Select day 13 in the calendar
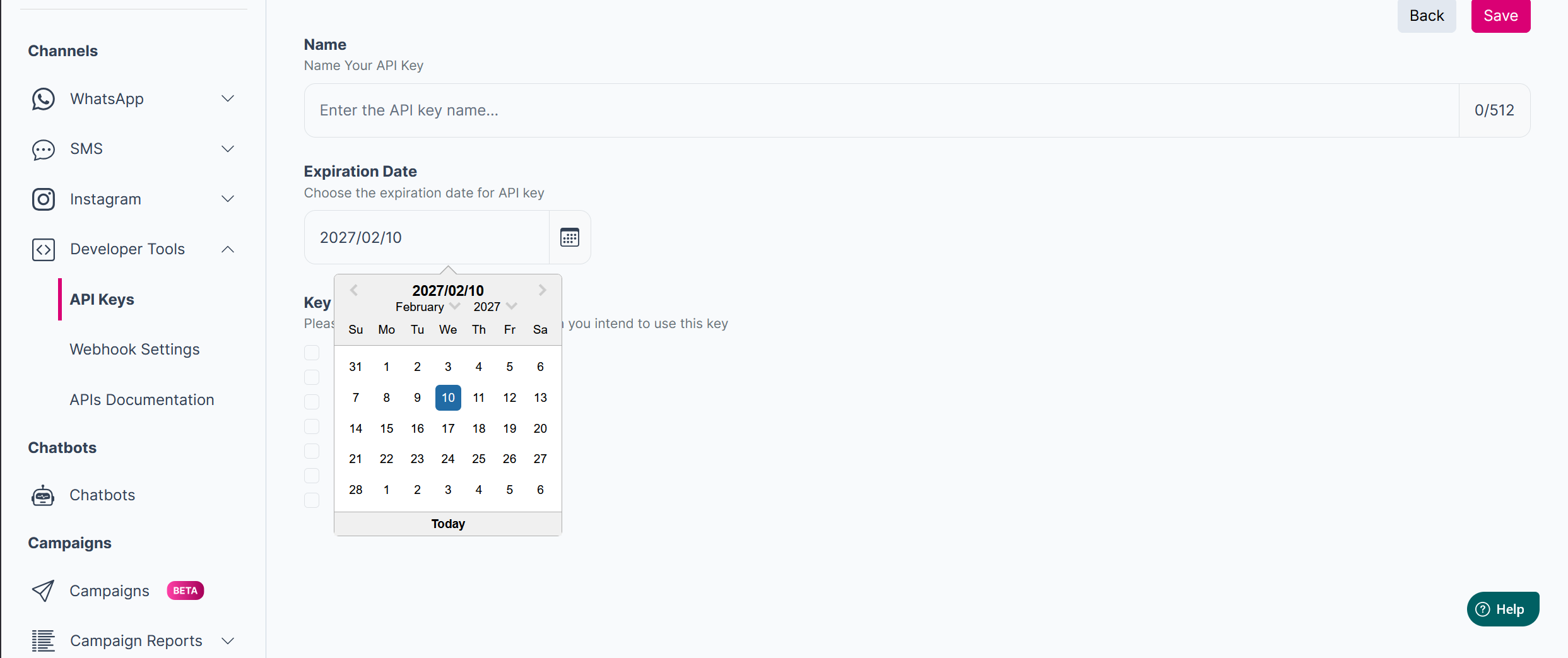 (540, 398)
